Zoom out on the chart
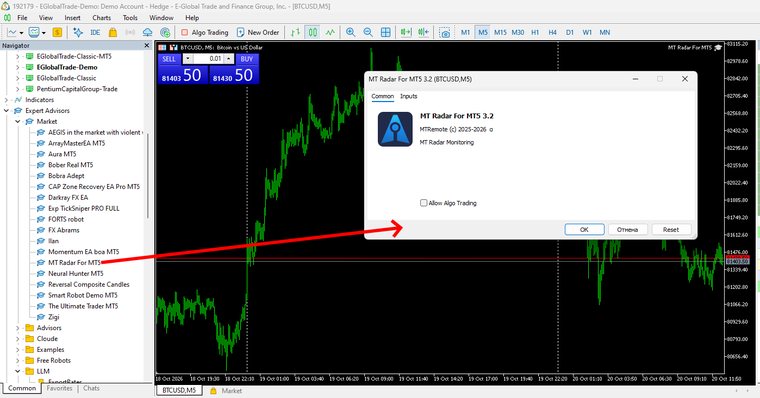Screen dimensions: 760x398 tap(368, 32)
